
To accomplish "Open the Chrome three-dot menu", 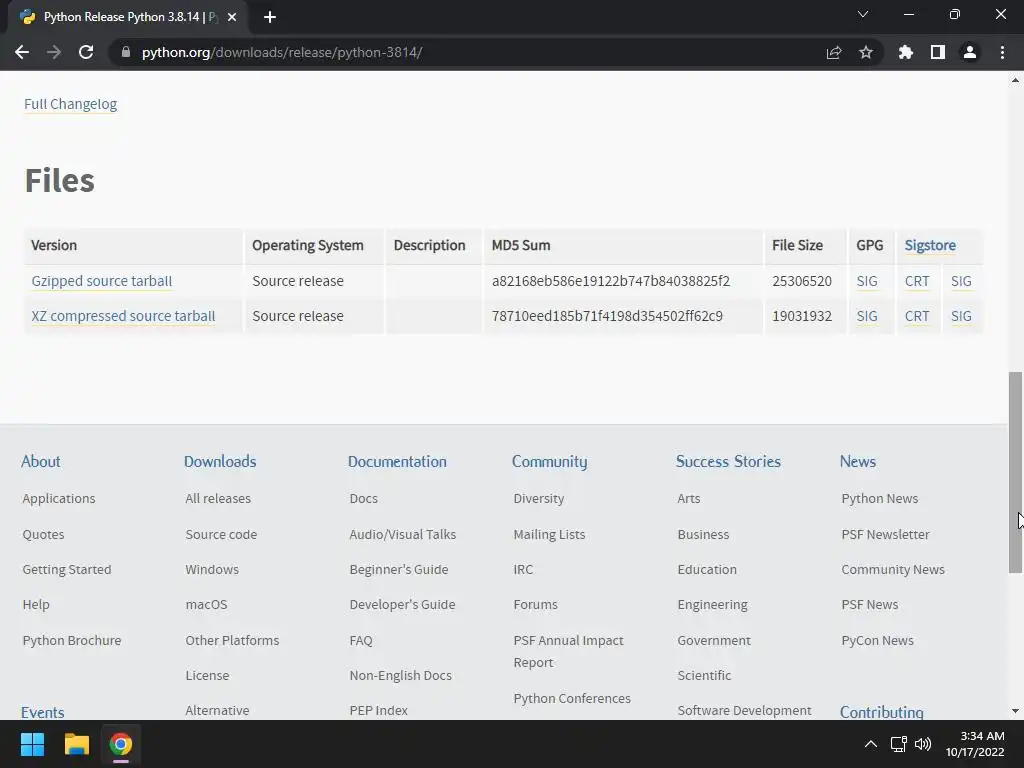I will tap(1002, 52).
